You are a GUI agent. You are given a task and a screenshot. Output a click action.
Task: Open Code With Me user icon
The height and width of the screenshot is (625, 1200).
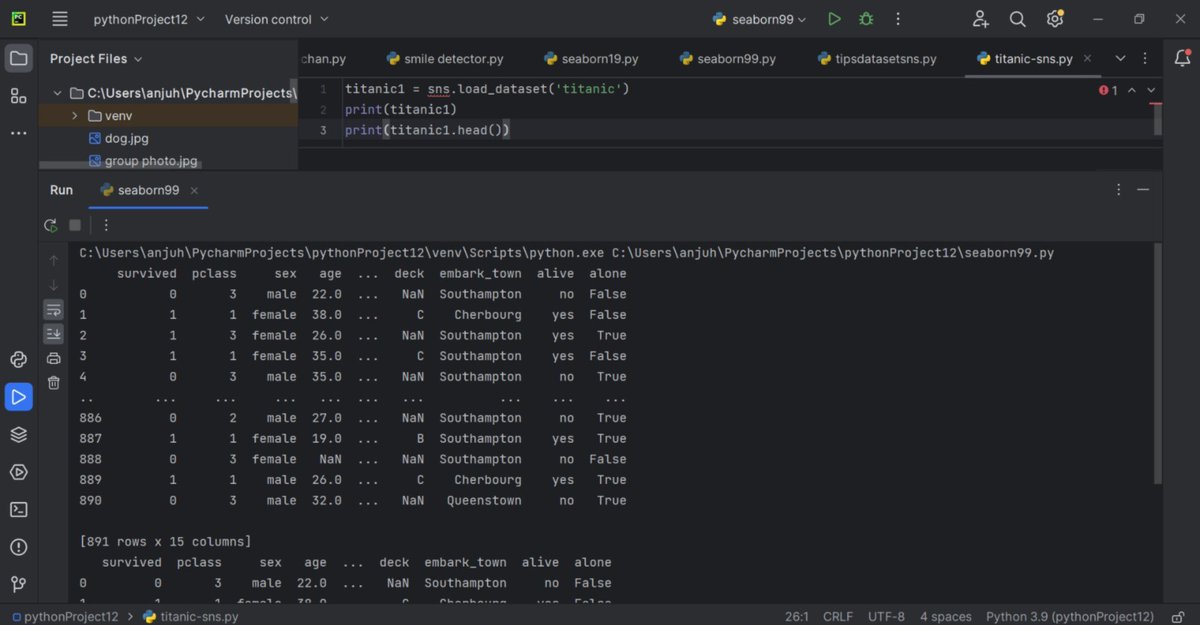[x=980, y=19]
